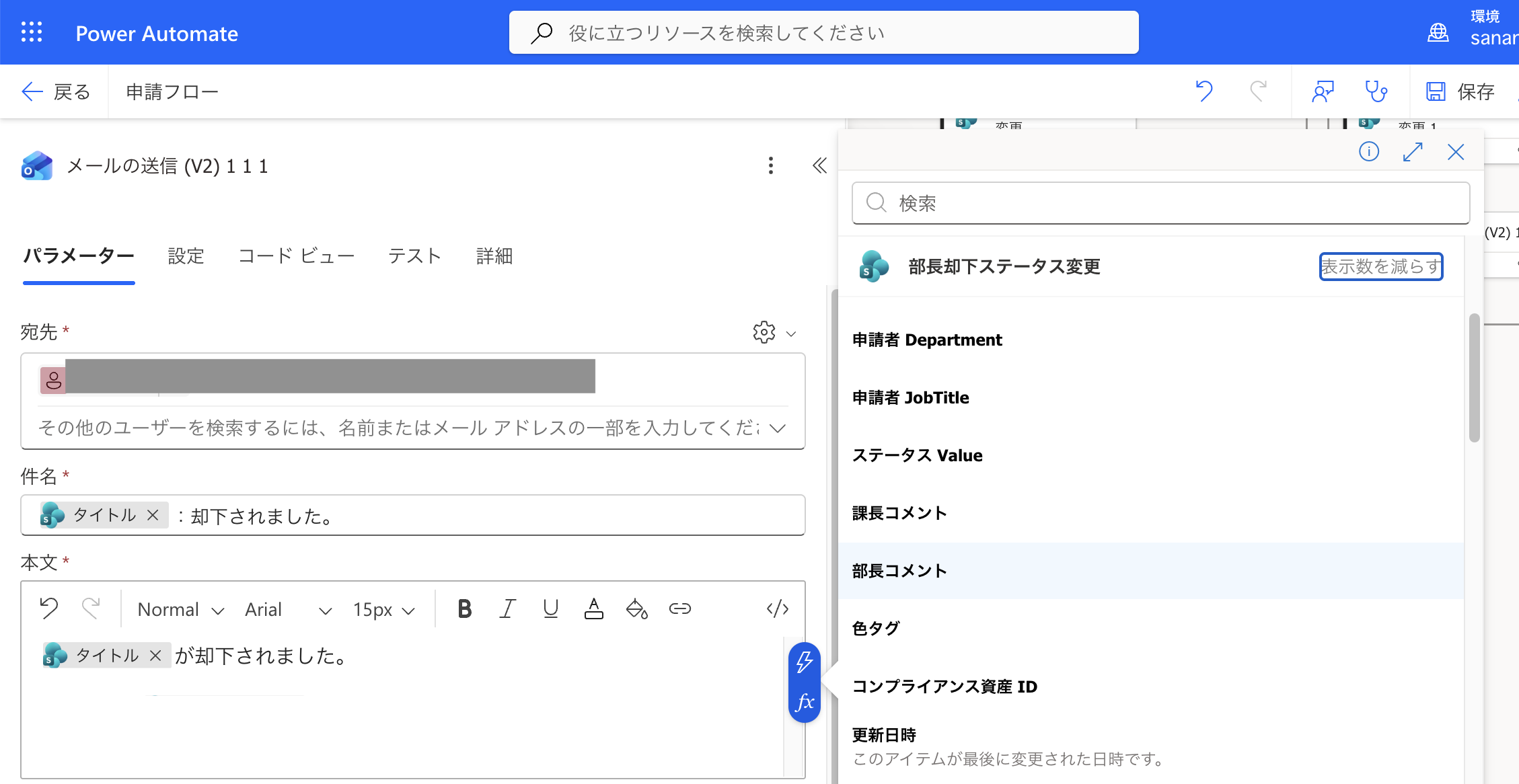Toggle HTML code view in editor
Screen dimensions: 1519x784
click(778, 609)
